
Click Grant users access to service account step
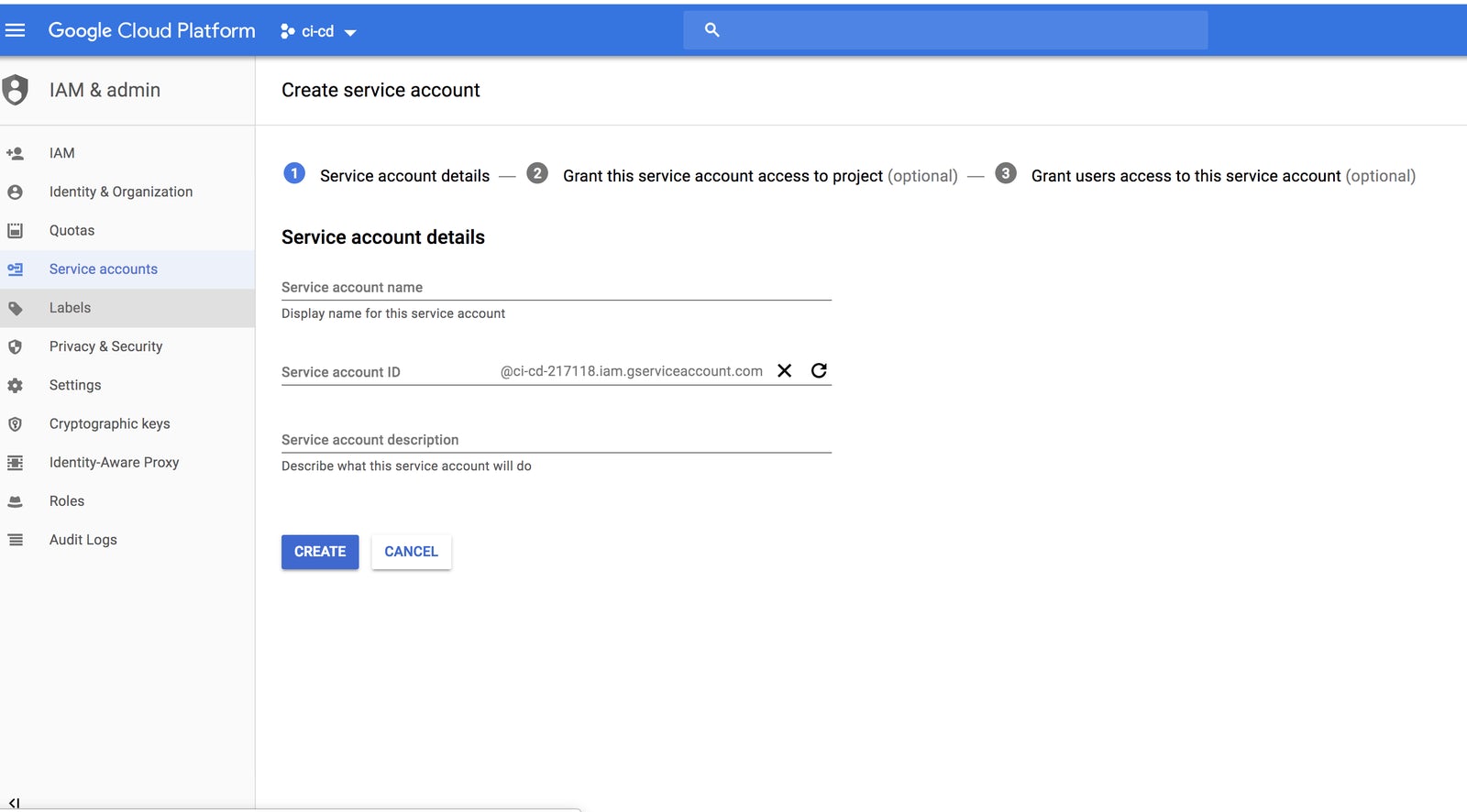click(x=1223, y=176)
